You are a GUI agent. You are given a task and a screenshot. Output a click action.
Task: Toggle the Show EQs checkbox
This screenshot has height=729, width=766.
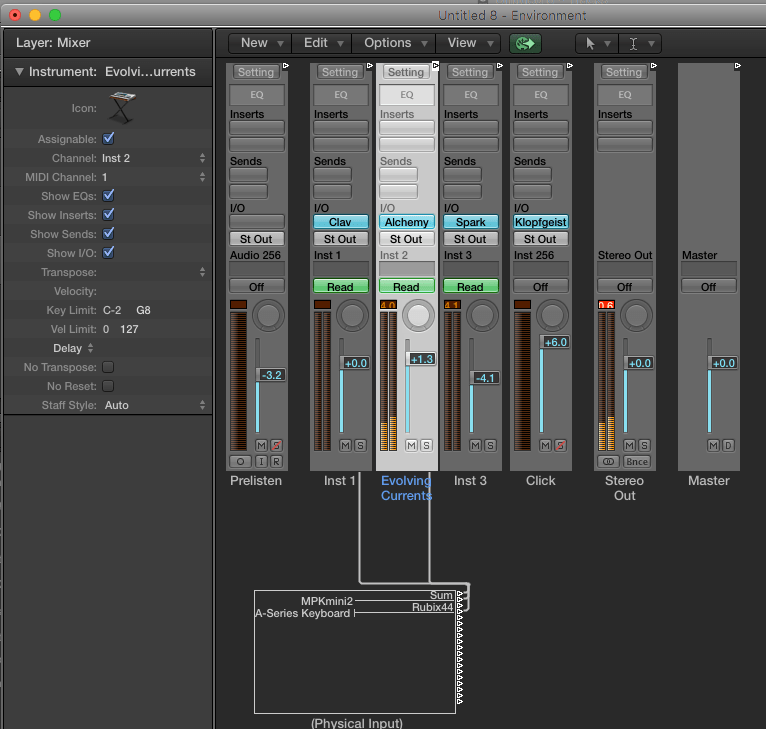click(108, 196)
